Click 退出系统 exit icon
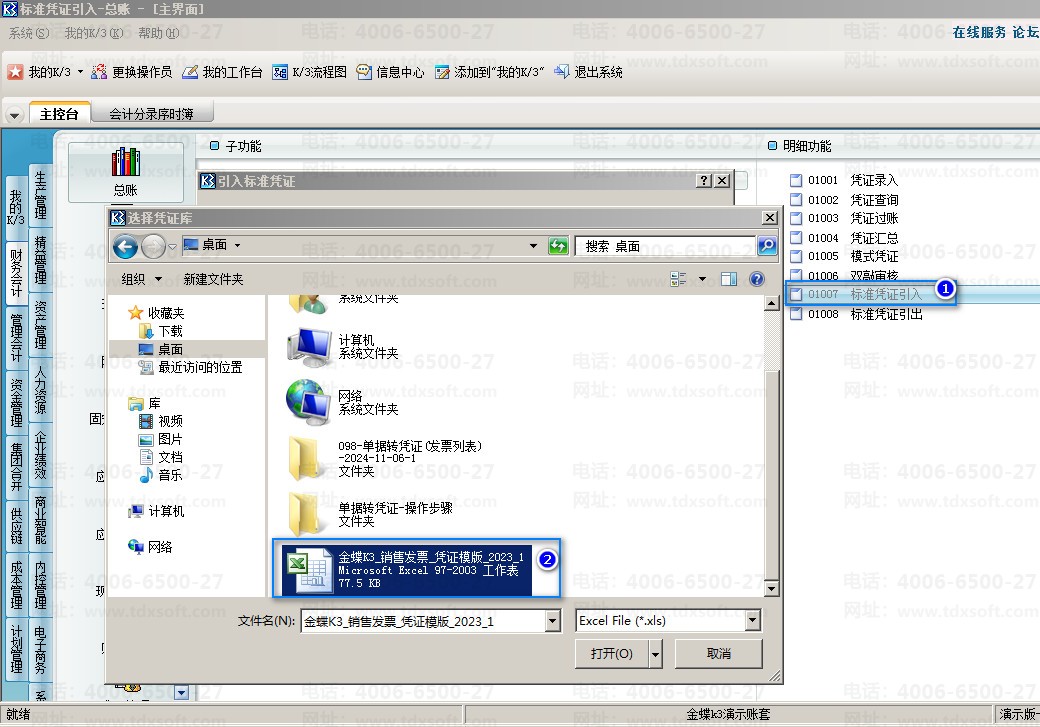Viewport: 1040px width, 727px height. pos(562,72)
